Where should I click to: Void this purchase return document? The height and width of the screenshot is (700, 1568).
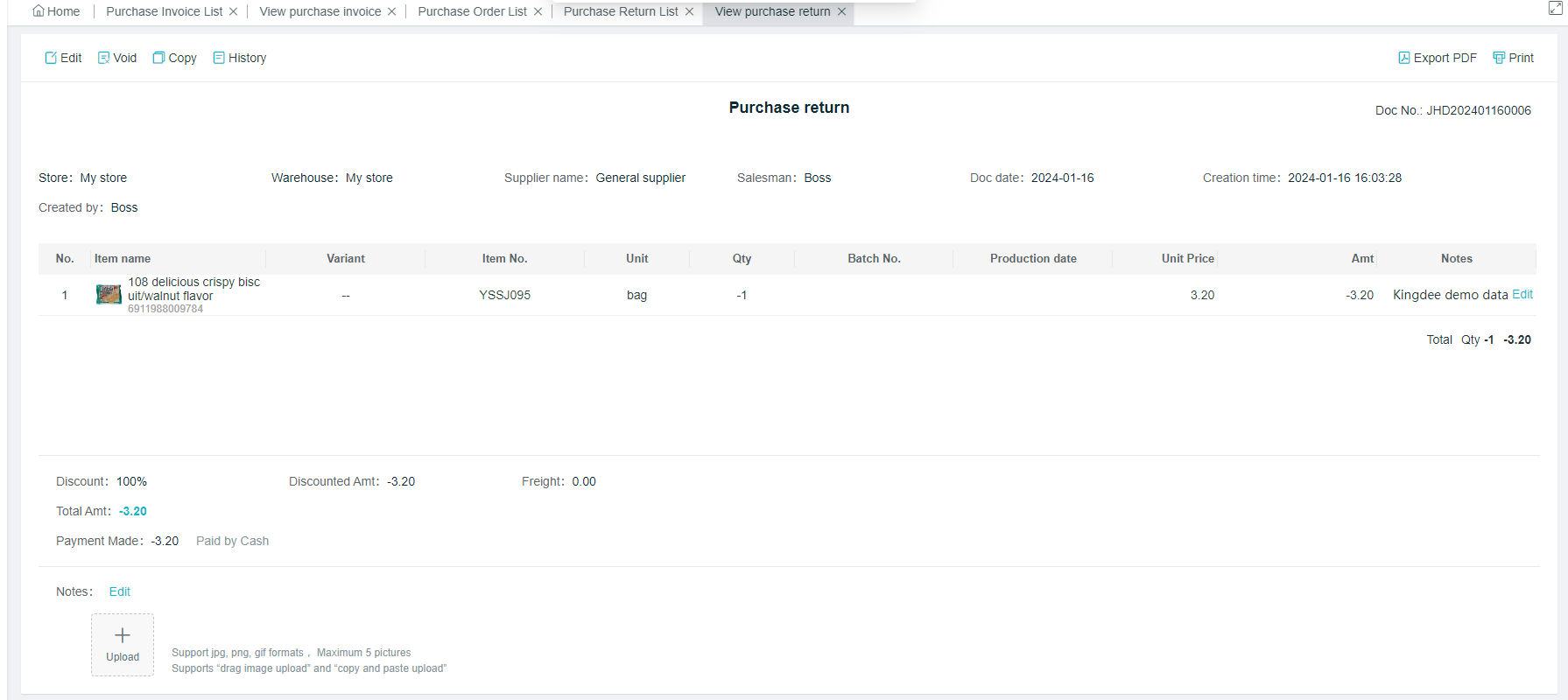[x=117, y=58]
